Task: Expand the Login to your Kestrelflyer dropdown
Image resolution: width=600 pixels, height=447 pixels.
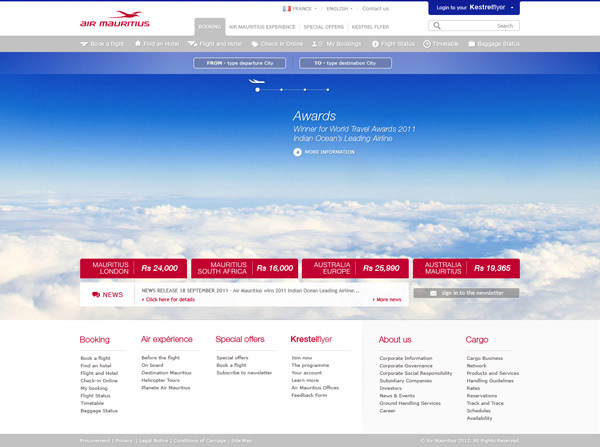Action: (x=474, y=8)
